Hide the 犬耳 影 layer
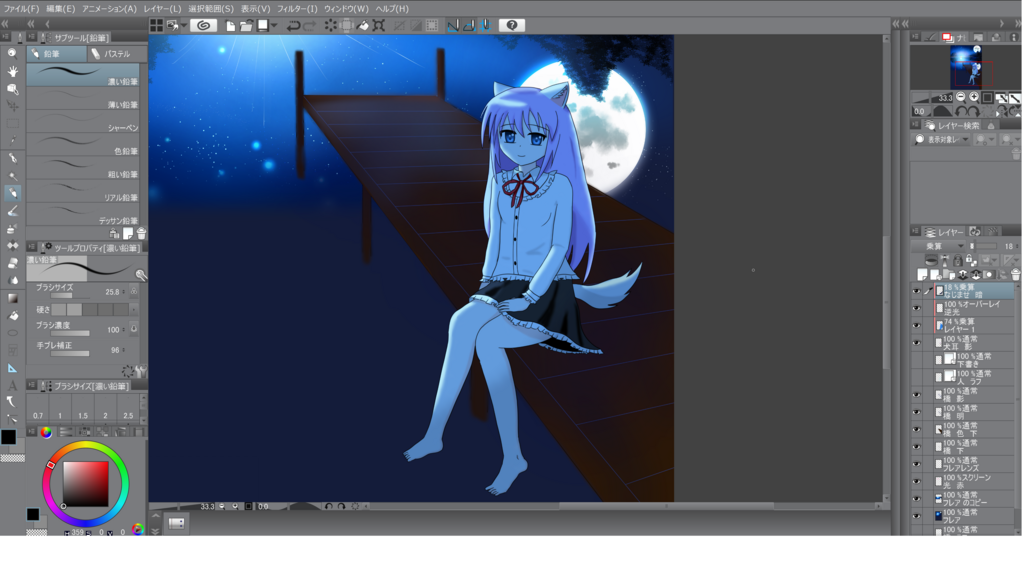1024x576 pixels. [916, 343]
